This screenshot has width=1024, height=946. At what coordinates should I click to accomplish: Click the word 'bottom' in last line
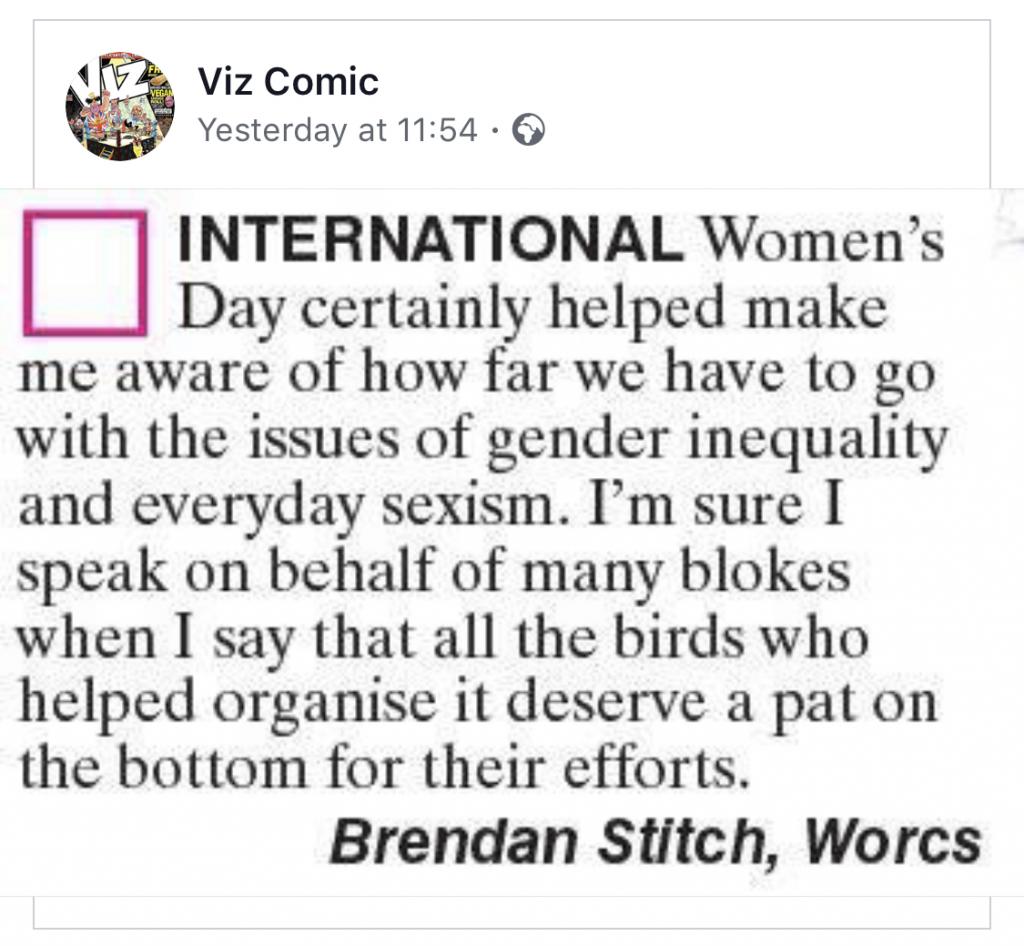pos(213,766)
